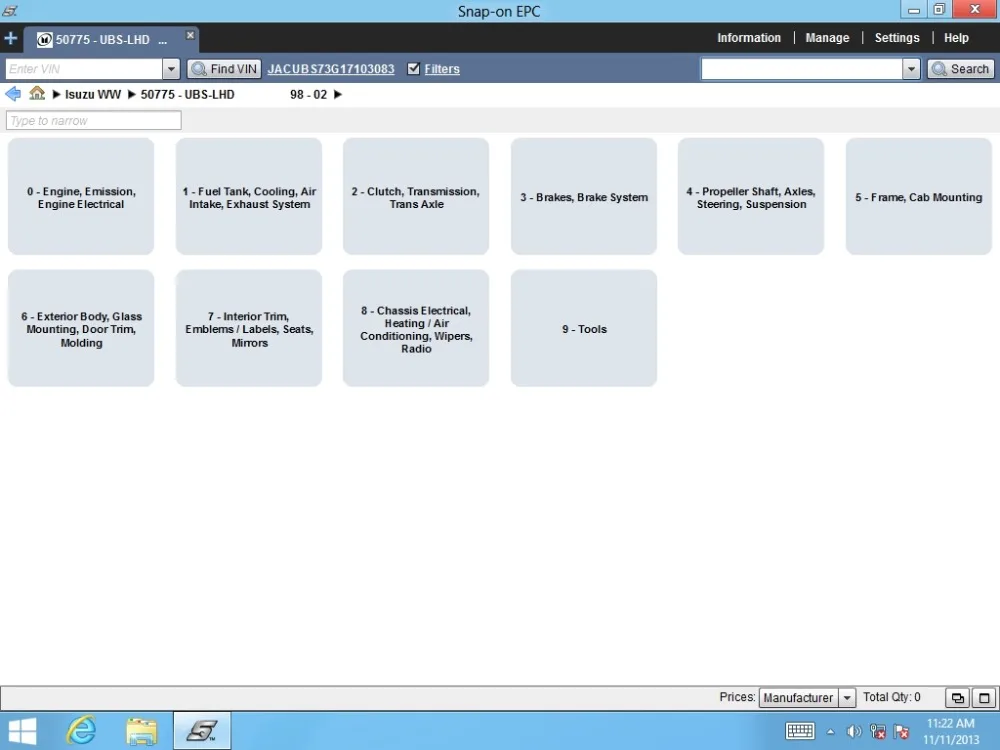Expand arrow before Isuzu WW breadcrumb
This screenshot has width=1000, height=750.
(56, 94)
